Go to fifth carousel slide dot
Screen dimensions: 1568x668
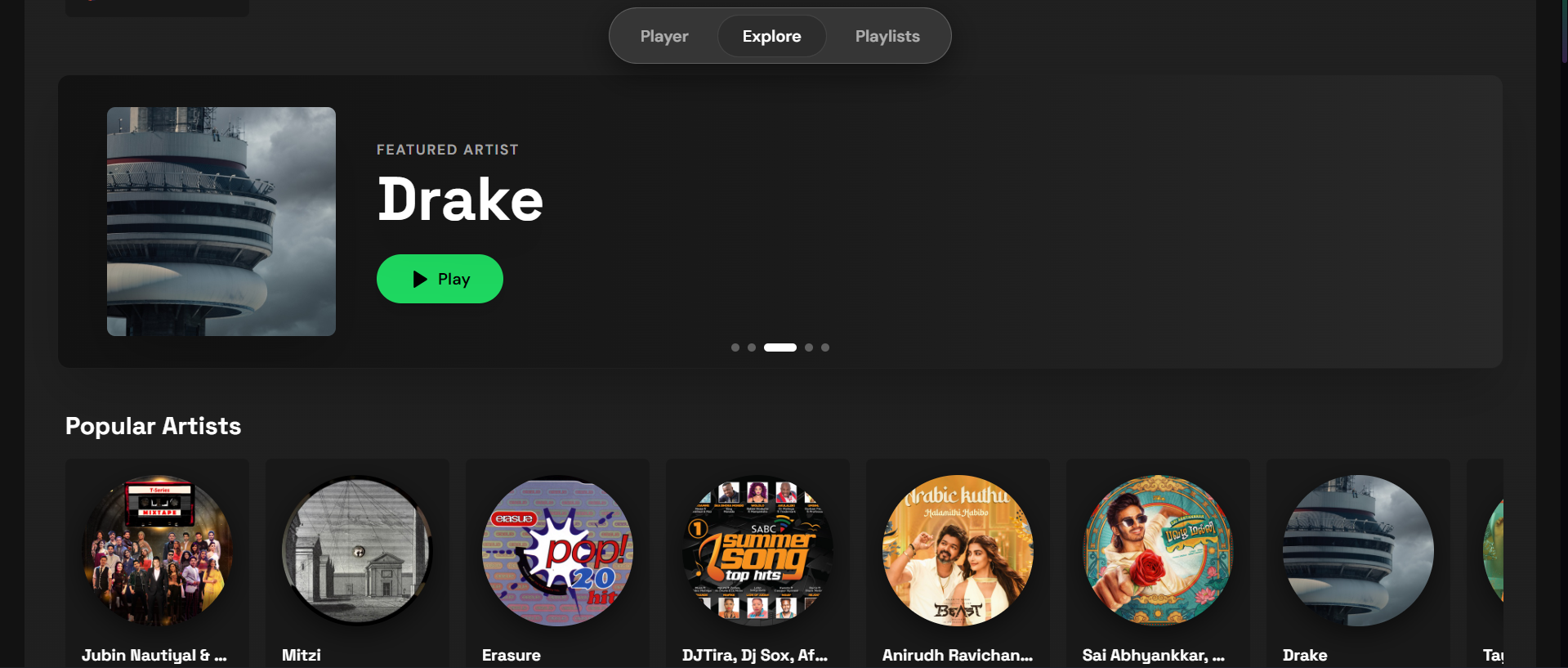coord(825,347)
